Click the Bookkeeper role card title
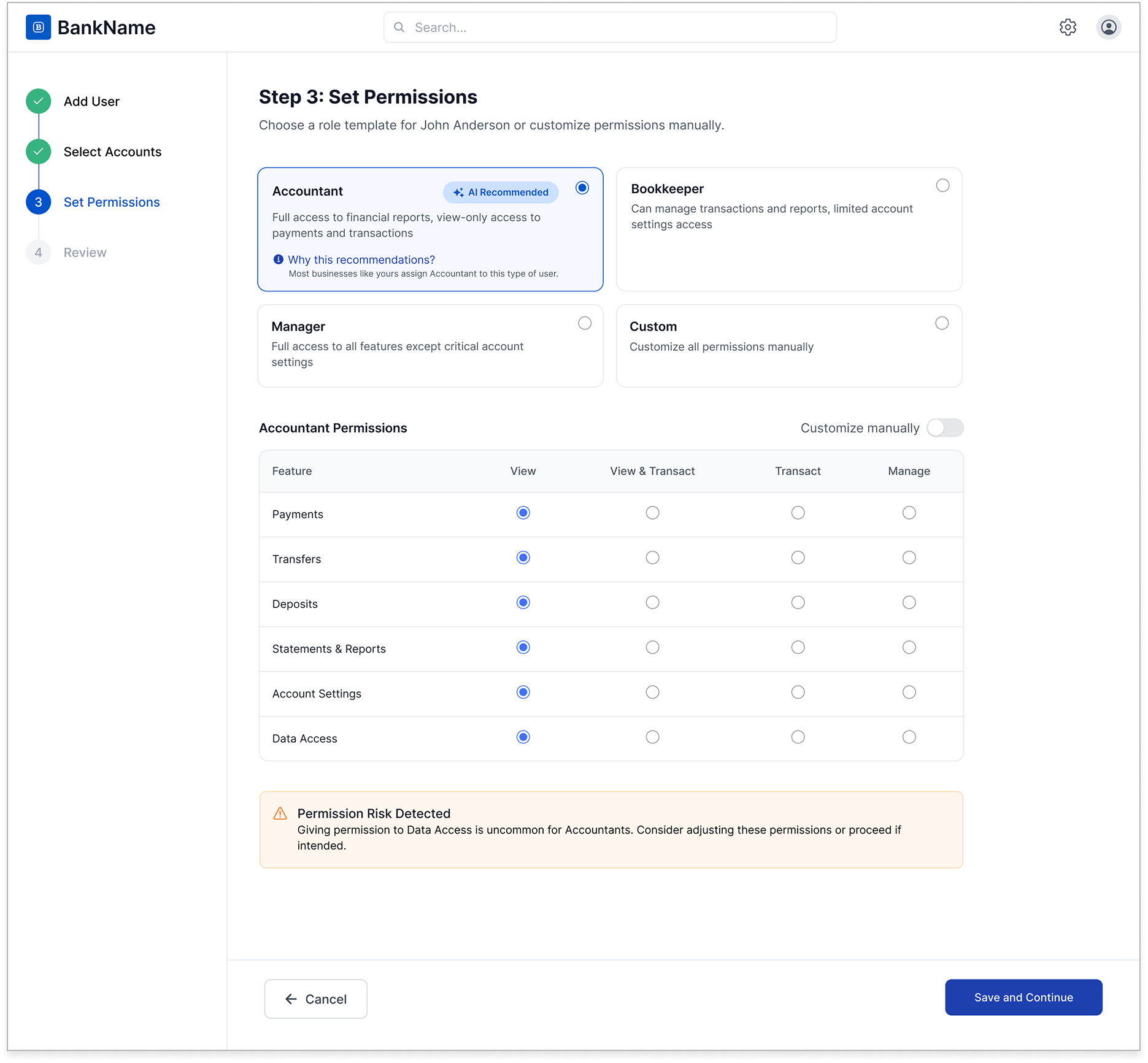This screenshot has height=1063, width=1148. (667, 189)
